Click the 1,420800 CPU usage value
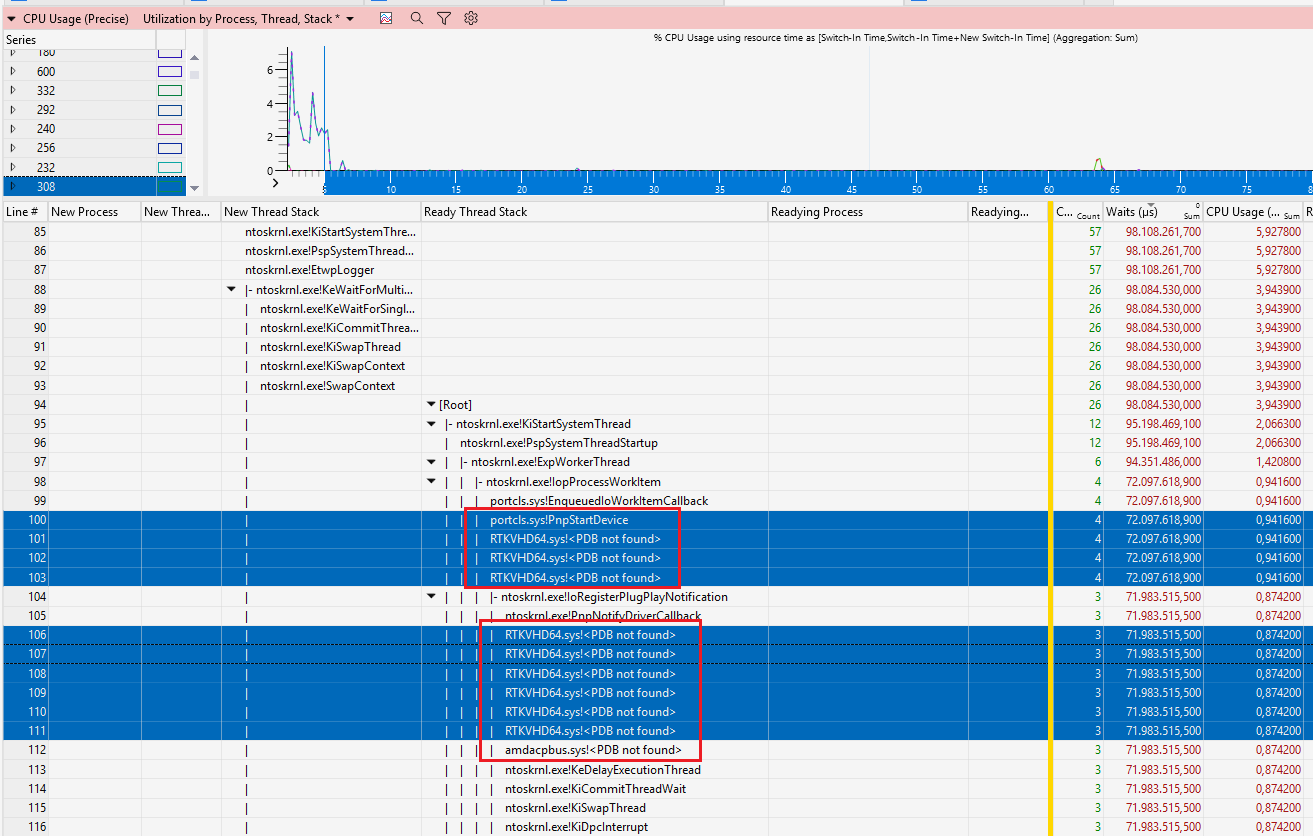This screenshot has height=836, width=1313. 1279,463
